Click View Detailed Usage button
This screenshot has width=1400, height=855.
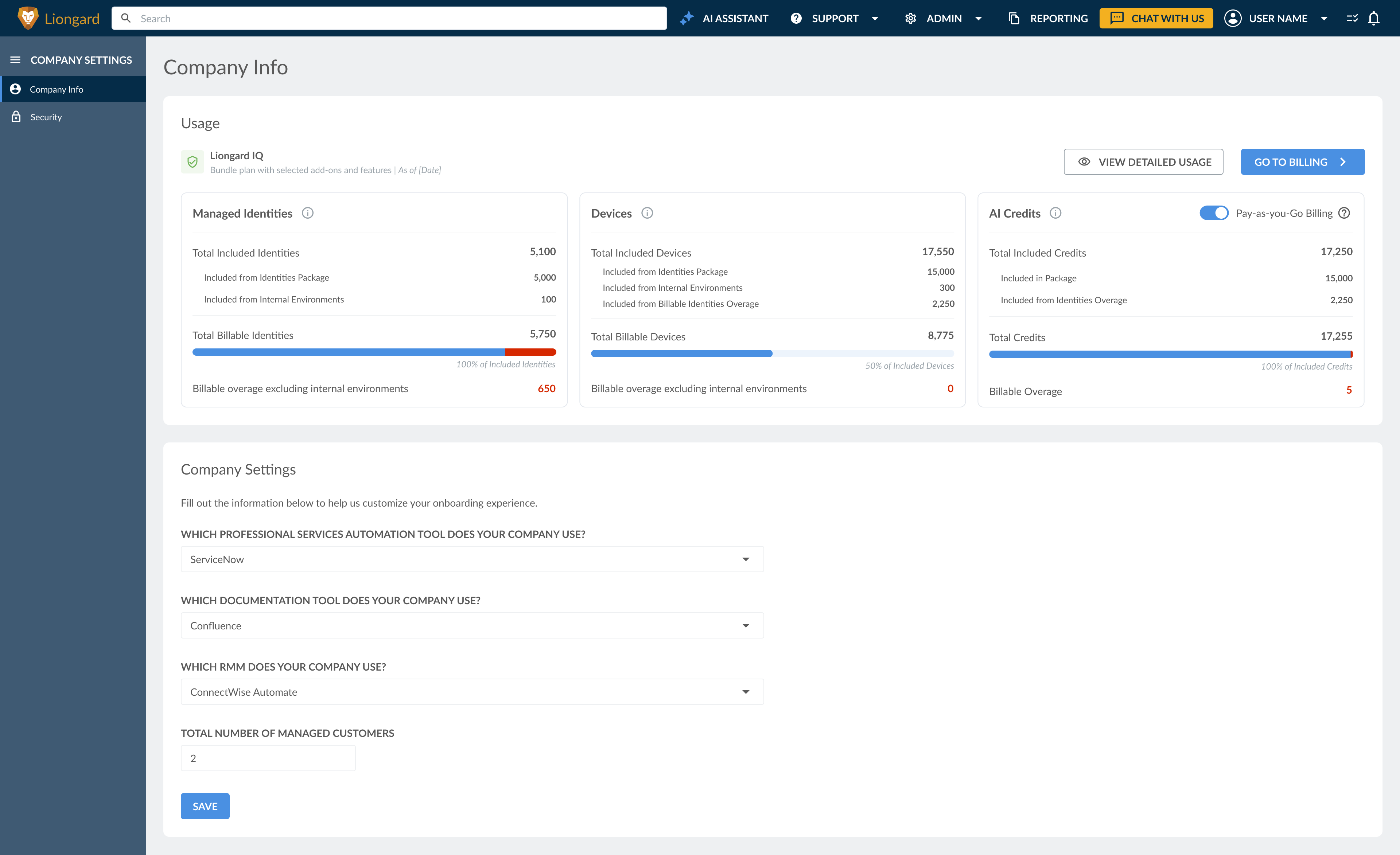[x=1143, y=162]
